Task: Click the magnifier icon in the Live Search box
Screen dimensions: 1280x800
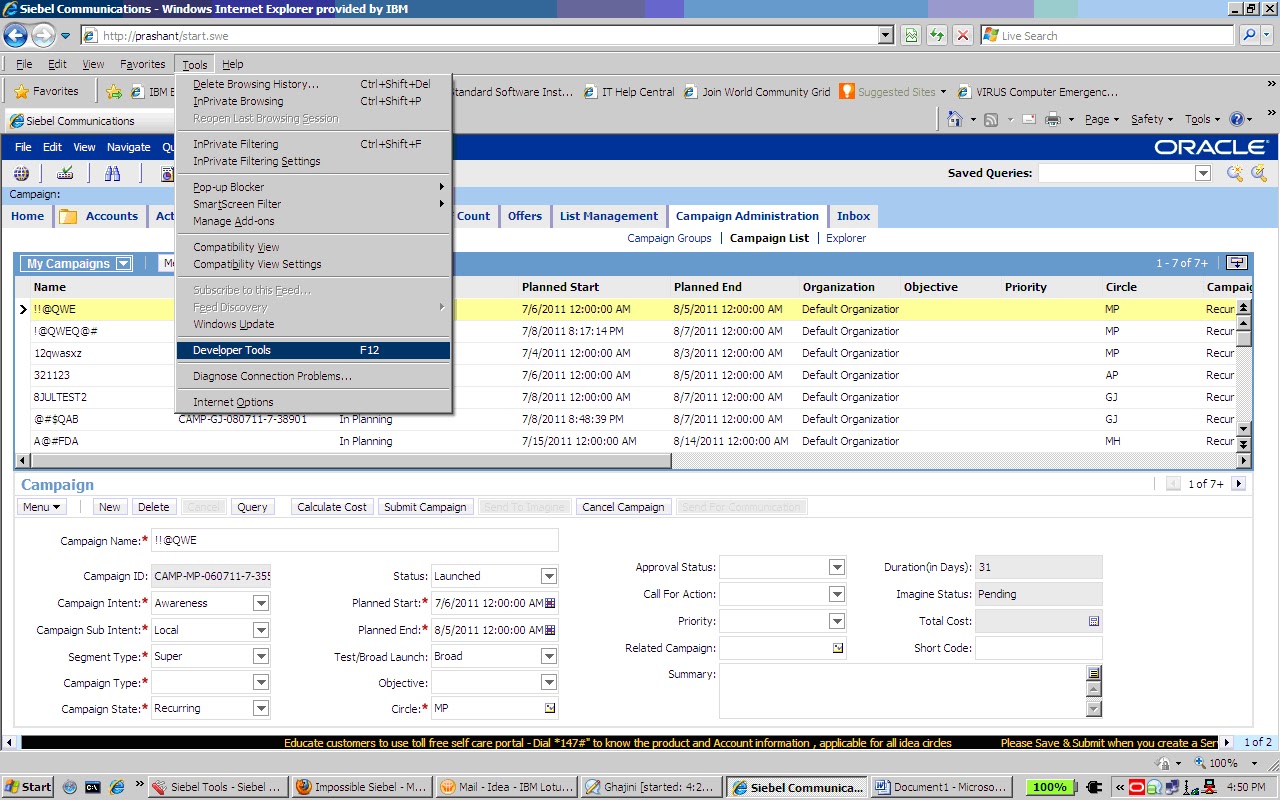Action: tap(1252, 35)
